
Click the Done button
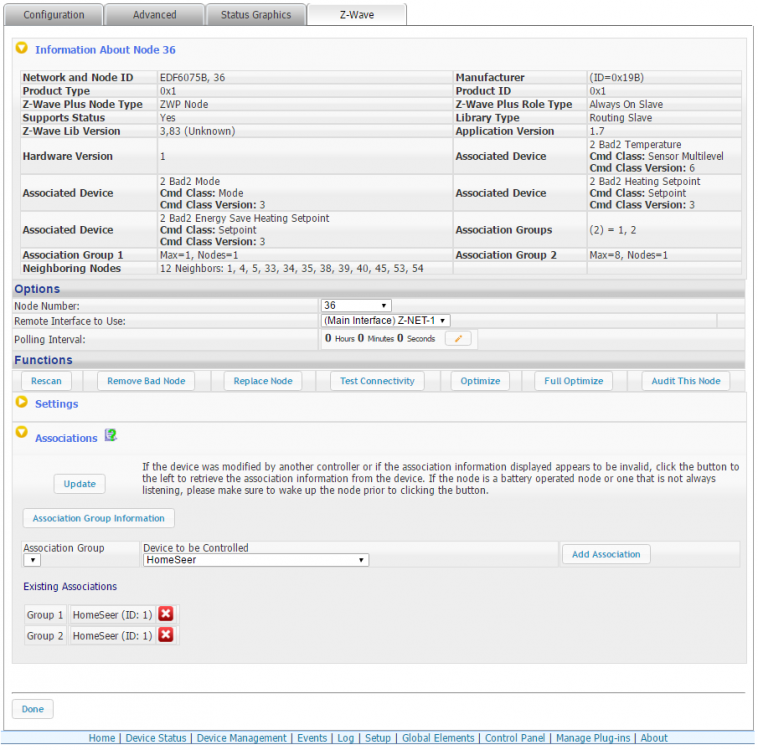(32, 709)
